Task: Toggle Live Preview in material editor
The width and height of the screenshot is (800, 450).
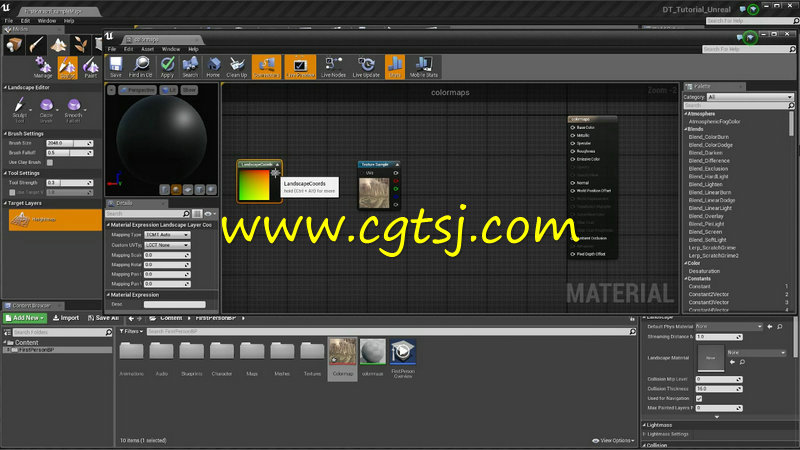Action: point(300,67)
